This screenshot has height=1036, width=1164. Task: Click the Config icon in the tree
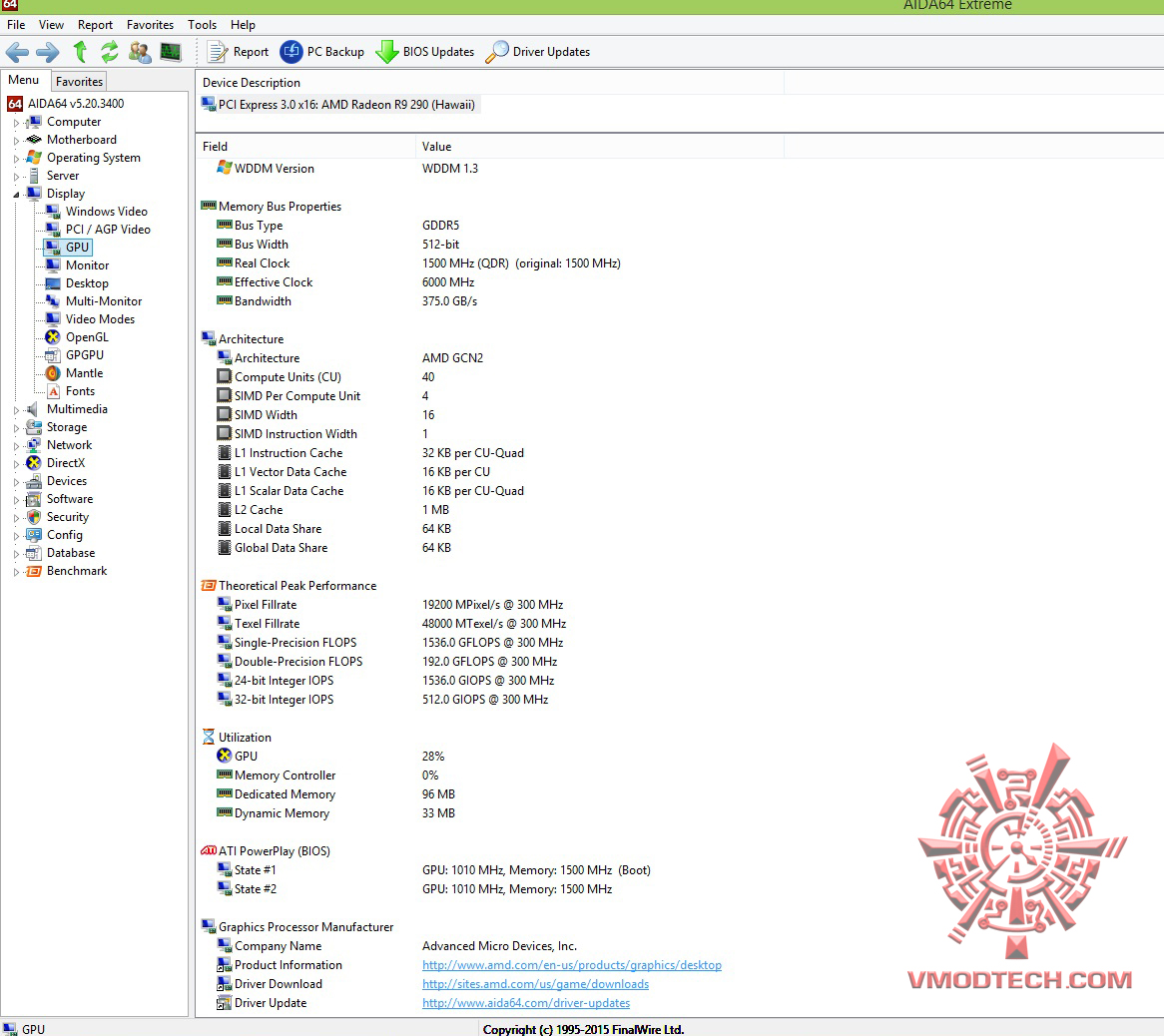pyautogui.click(x=33, y=535)
